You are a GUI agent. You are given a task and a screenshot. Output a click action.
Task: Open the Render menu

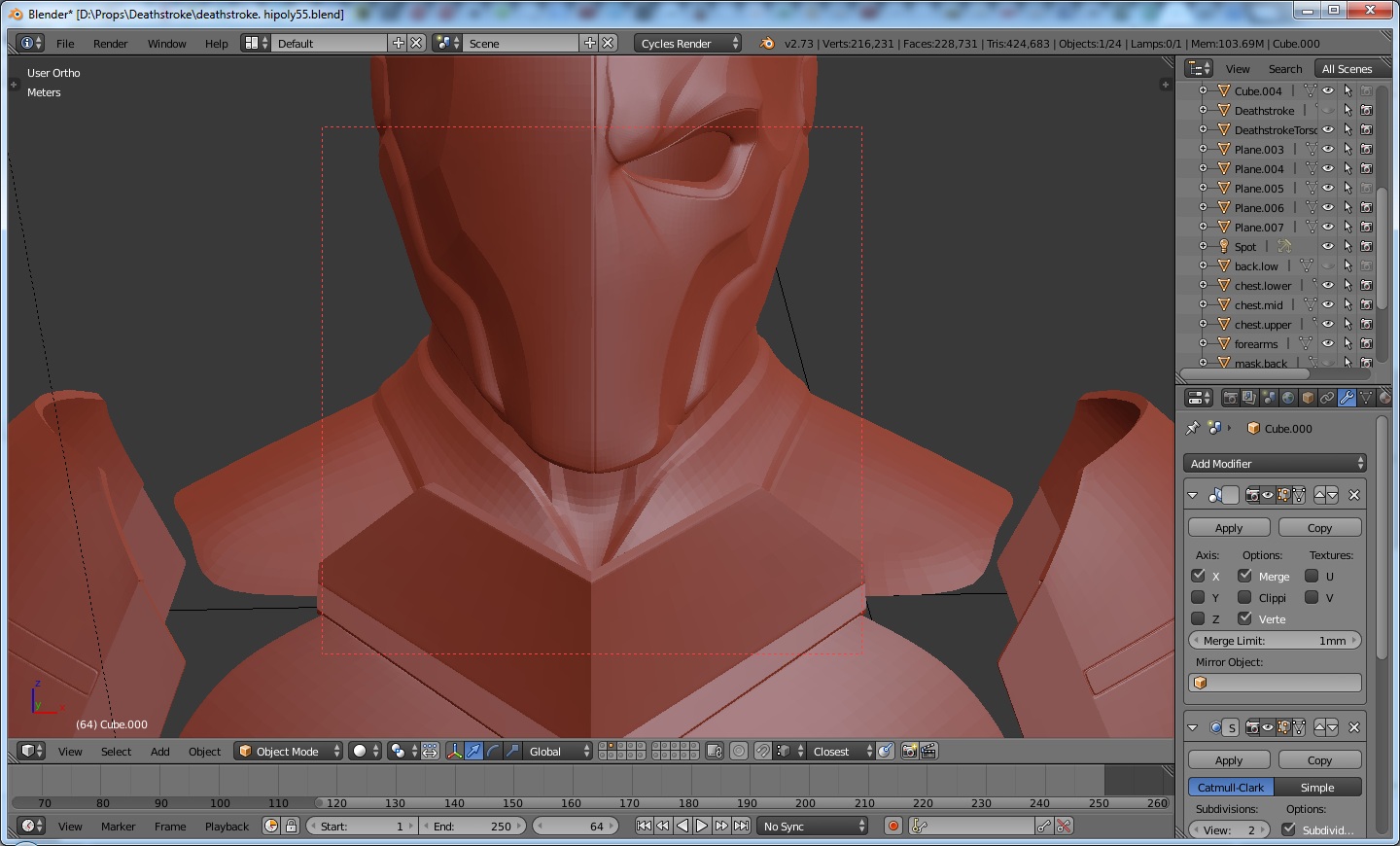point(111,44)
